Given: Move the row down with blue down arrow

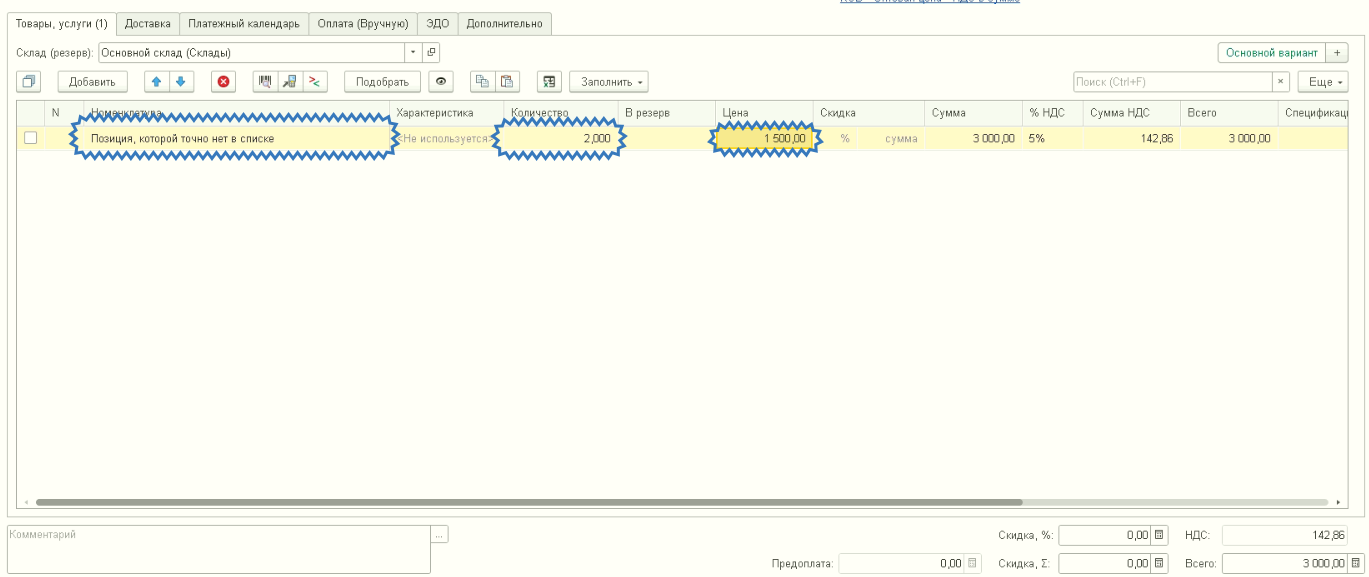Looking at the screenshot, I should [181, 82].
